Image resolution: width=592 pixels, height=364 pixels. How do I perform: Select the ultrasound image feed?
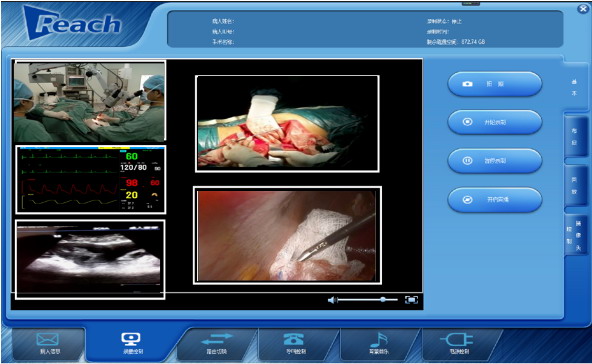click(90, 259)
